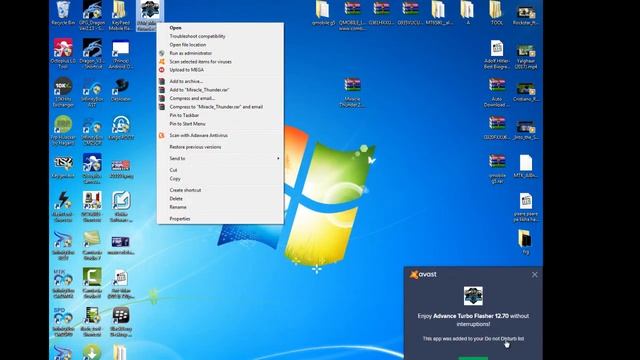Viewport: 640px width, 360px height.
Task: Select the BlackBerry Desktop shortcut icon
Action: point(121,322)
